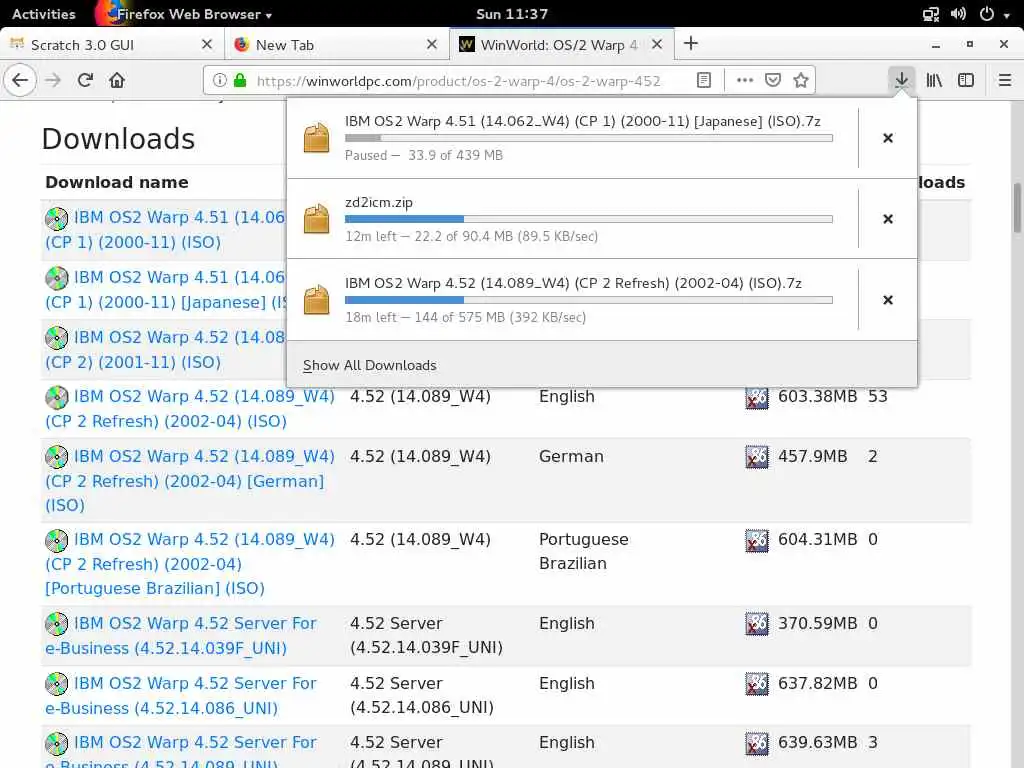Click the Downloads heading
Screen dimensions: 1024x768
point(118,139)
